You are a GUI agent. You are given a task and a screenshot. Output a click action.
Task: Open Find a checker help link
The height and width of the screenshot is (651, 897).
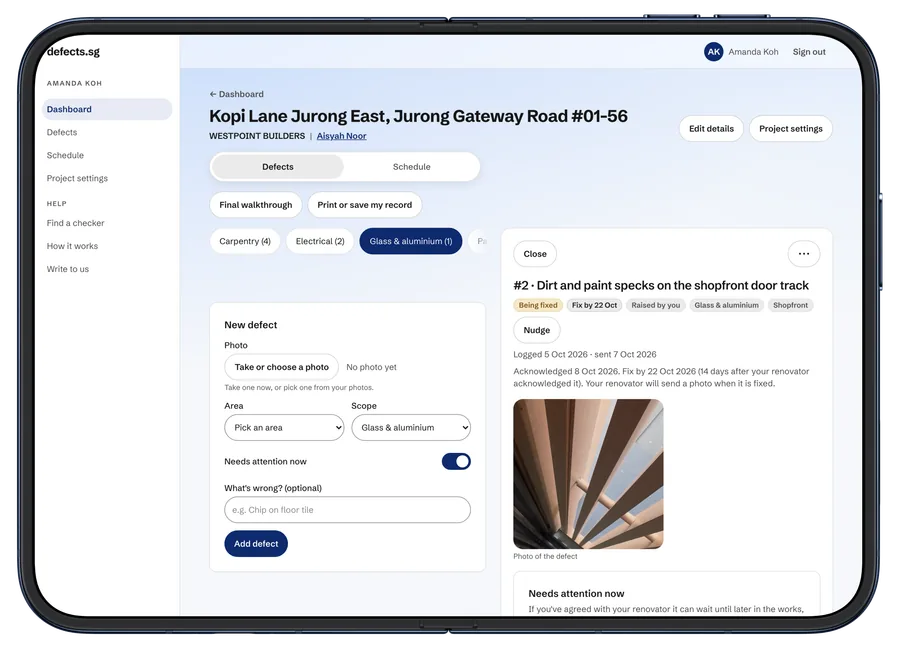[76, 223]
